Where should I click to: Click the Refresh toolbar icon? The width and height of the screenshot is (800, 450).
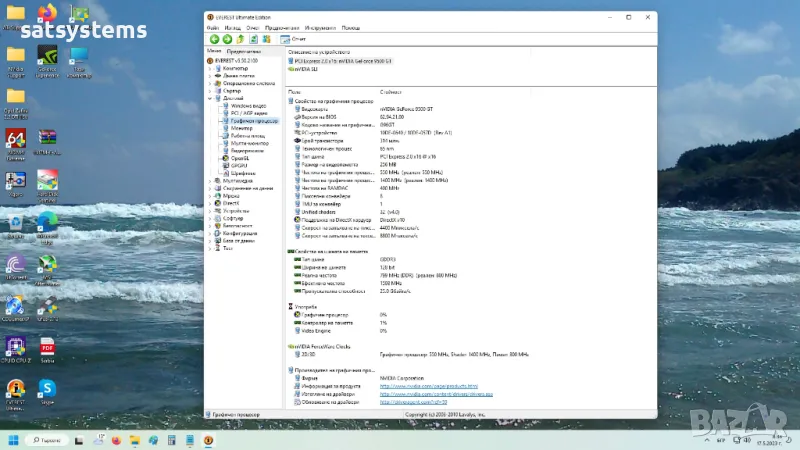[253, 39]
